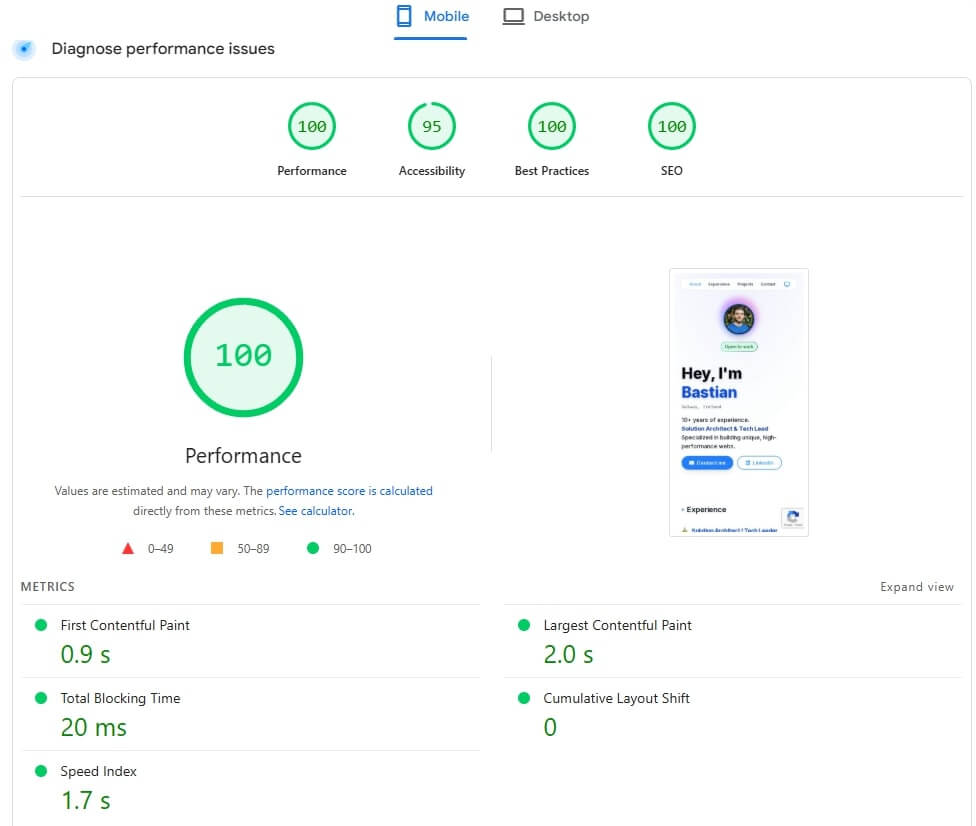Image resolution: width=976 pixels, height=826 pixels.
Task: Click the Desktop monitor icon
Action: click(513, 16)
